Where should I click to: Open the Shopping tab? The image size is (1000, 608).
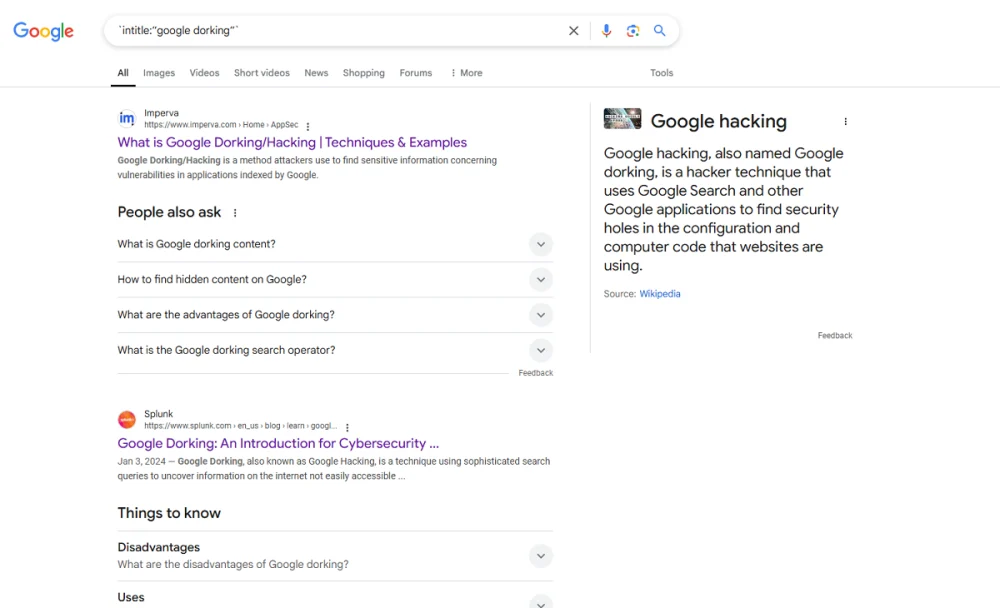point(364,73)
